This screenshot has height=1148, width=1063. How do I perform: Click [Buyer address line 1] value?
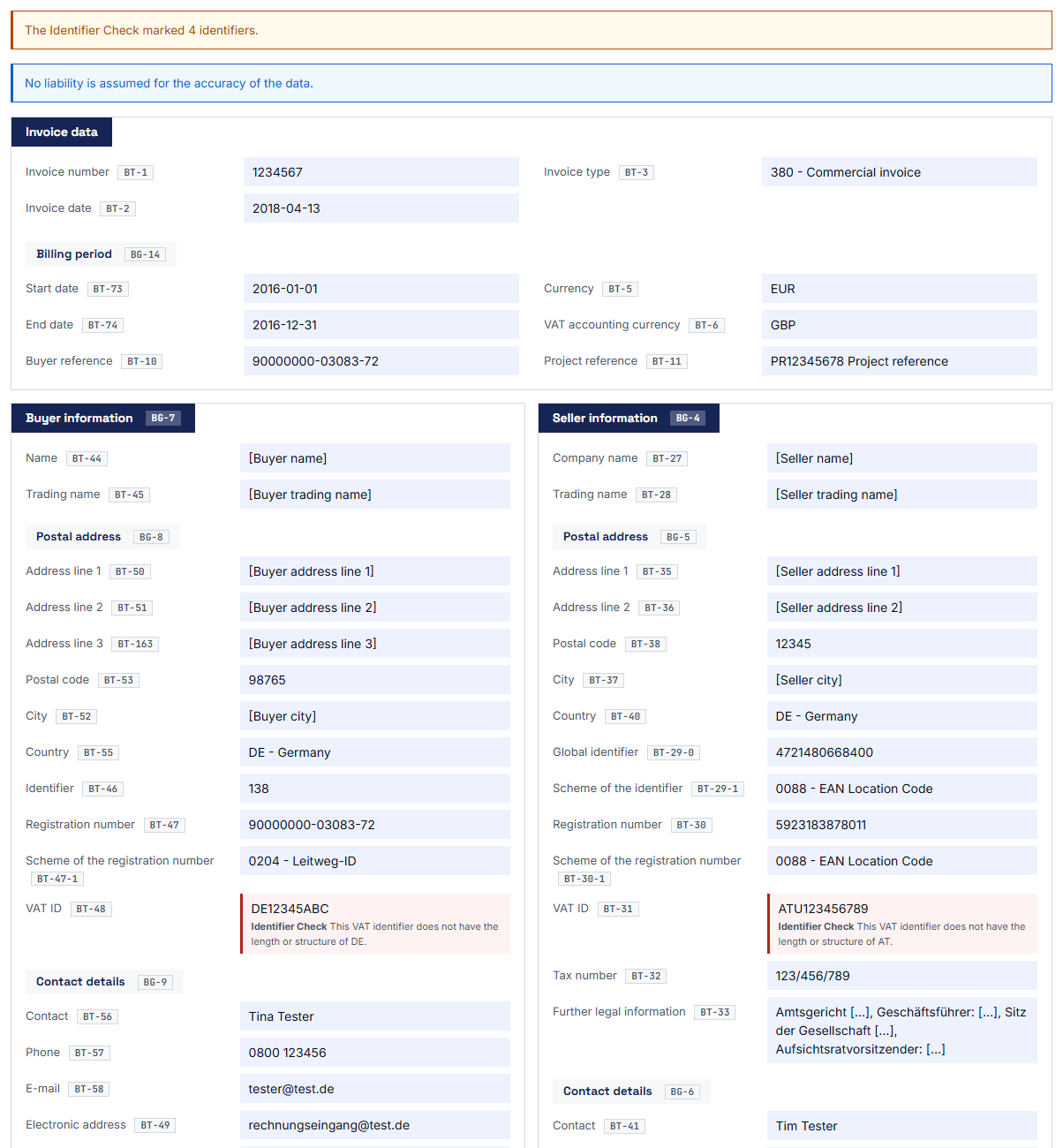[x=374, y=571]
